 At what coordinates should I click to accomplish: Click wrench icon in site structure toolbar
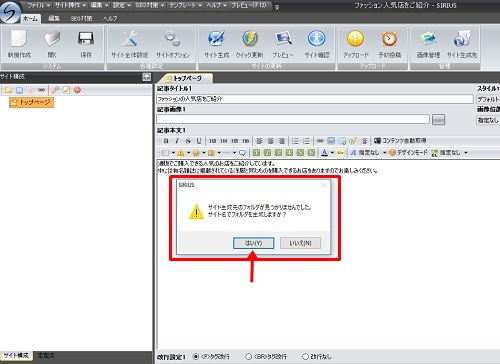55,90
